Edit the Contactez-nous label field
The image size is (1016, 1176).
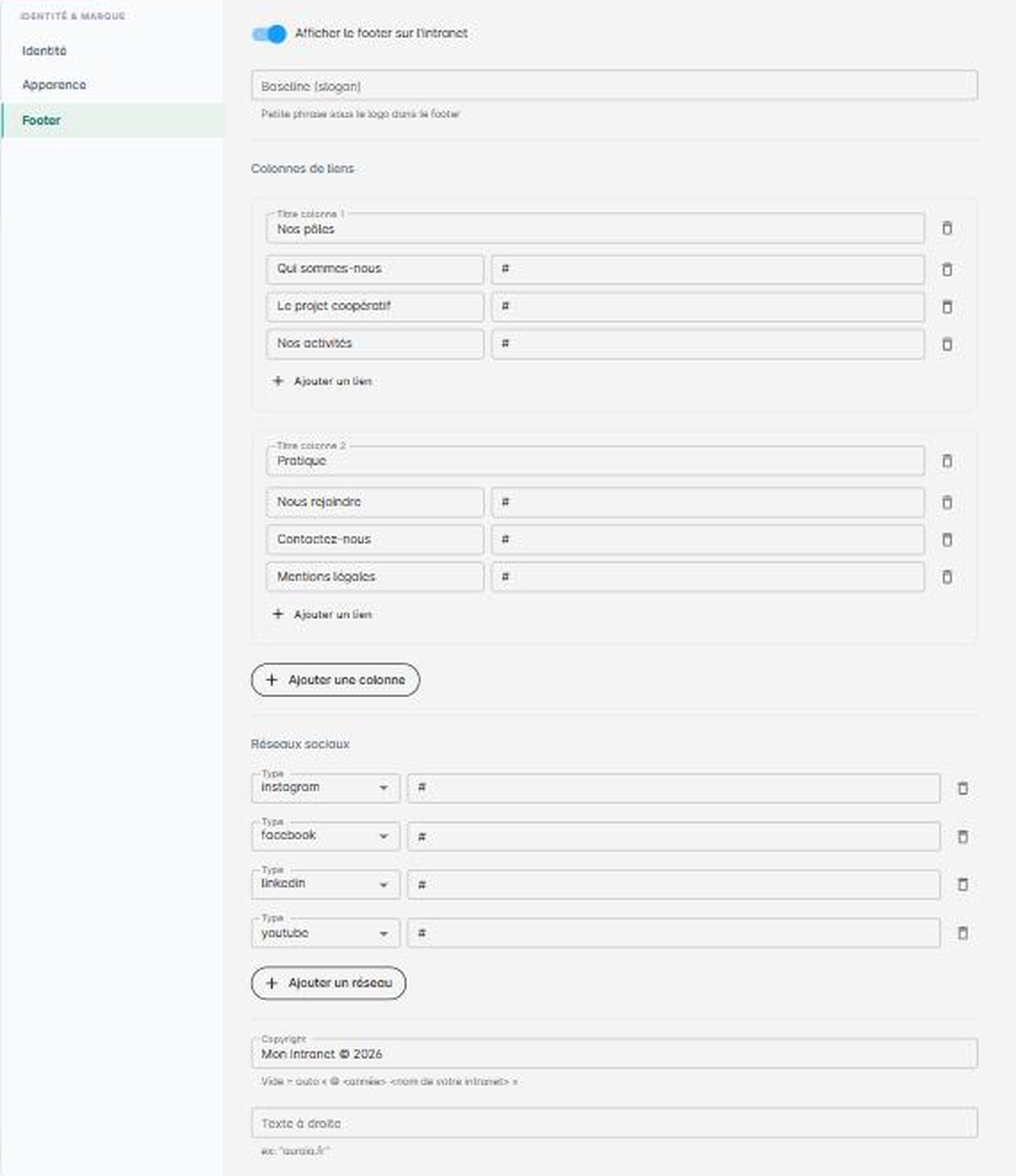tap(374, 539)
